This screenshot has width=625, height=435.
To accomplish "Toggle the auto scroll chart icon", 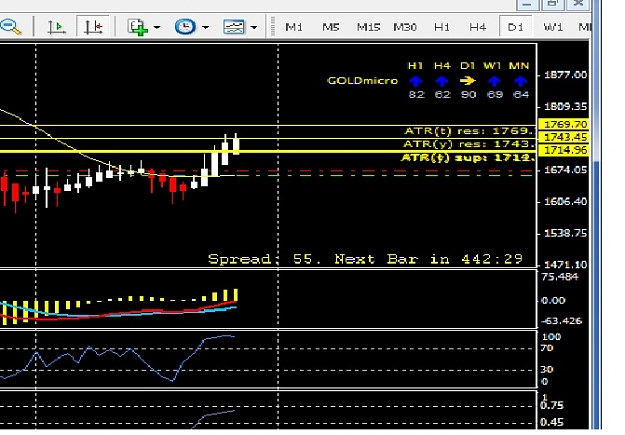I will (x=56, y=27).
